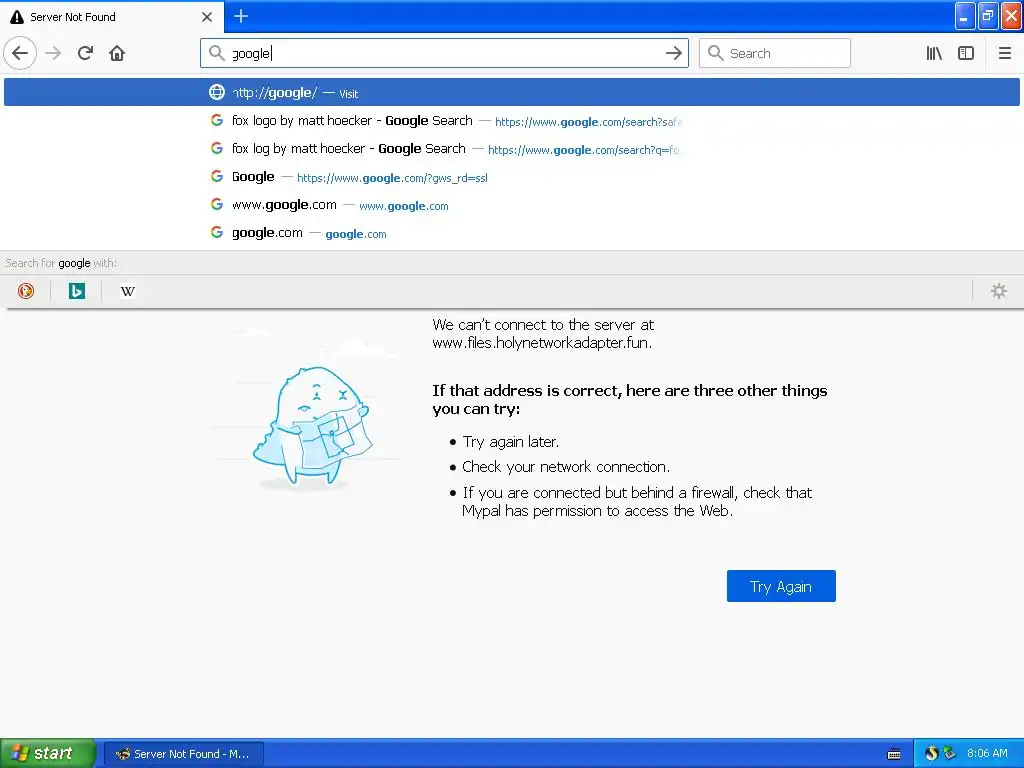The height and width of the screenshot is (768, 1024).
Task: Select www.google.com suggestion
Action: coord(512,205)
